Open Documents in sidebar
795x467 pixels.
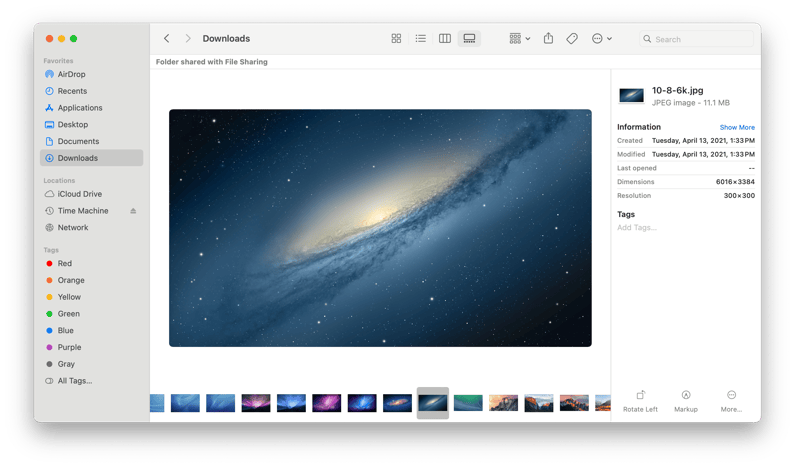click(91, 141)
